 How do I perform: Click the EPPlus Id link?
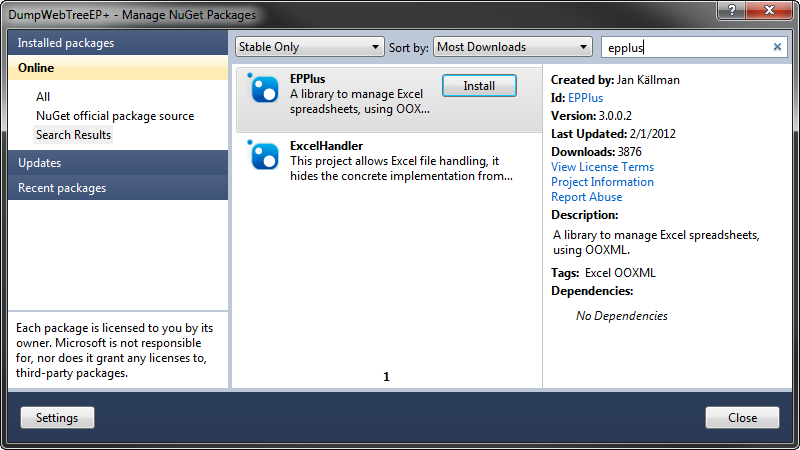coord(585,98)
